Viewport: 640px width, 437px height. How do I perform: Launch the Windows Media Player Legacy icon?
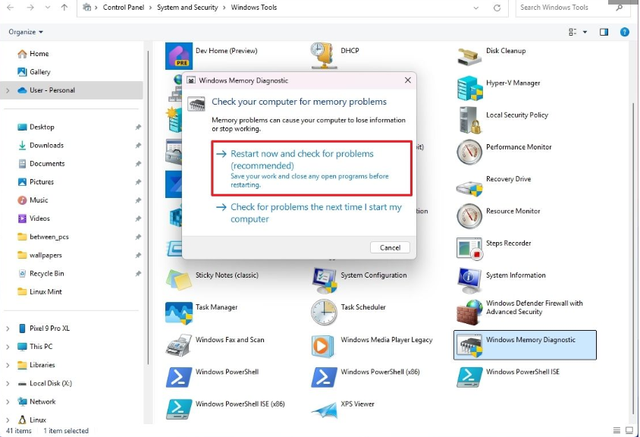pyautogui.click(x=322, y=346)
